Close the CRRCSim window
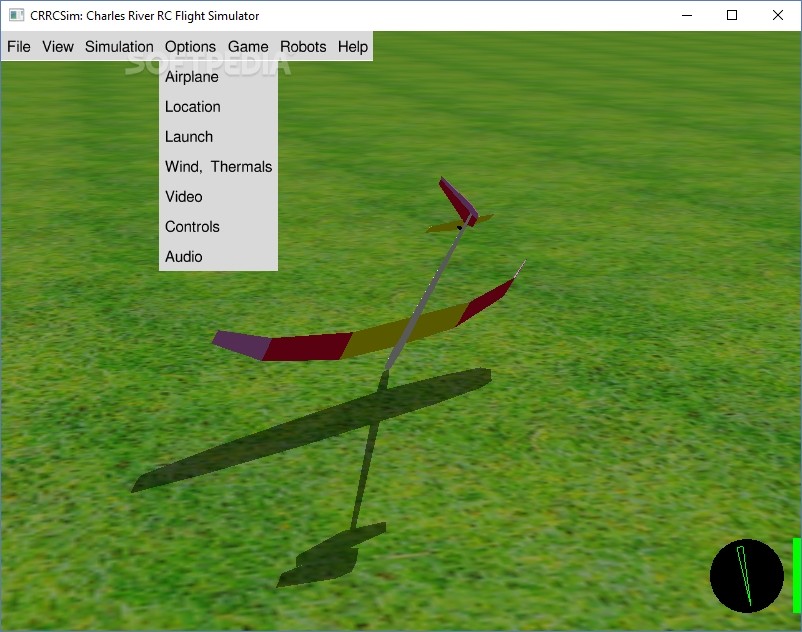Image resolution: width=802 pixels, height=632 pixels. tap(777, 15)
